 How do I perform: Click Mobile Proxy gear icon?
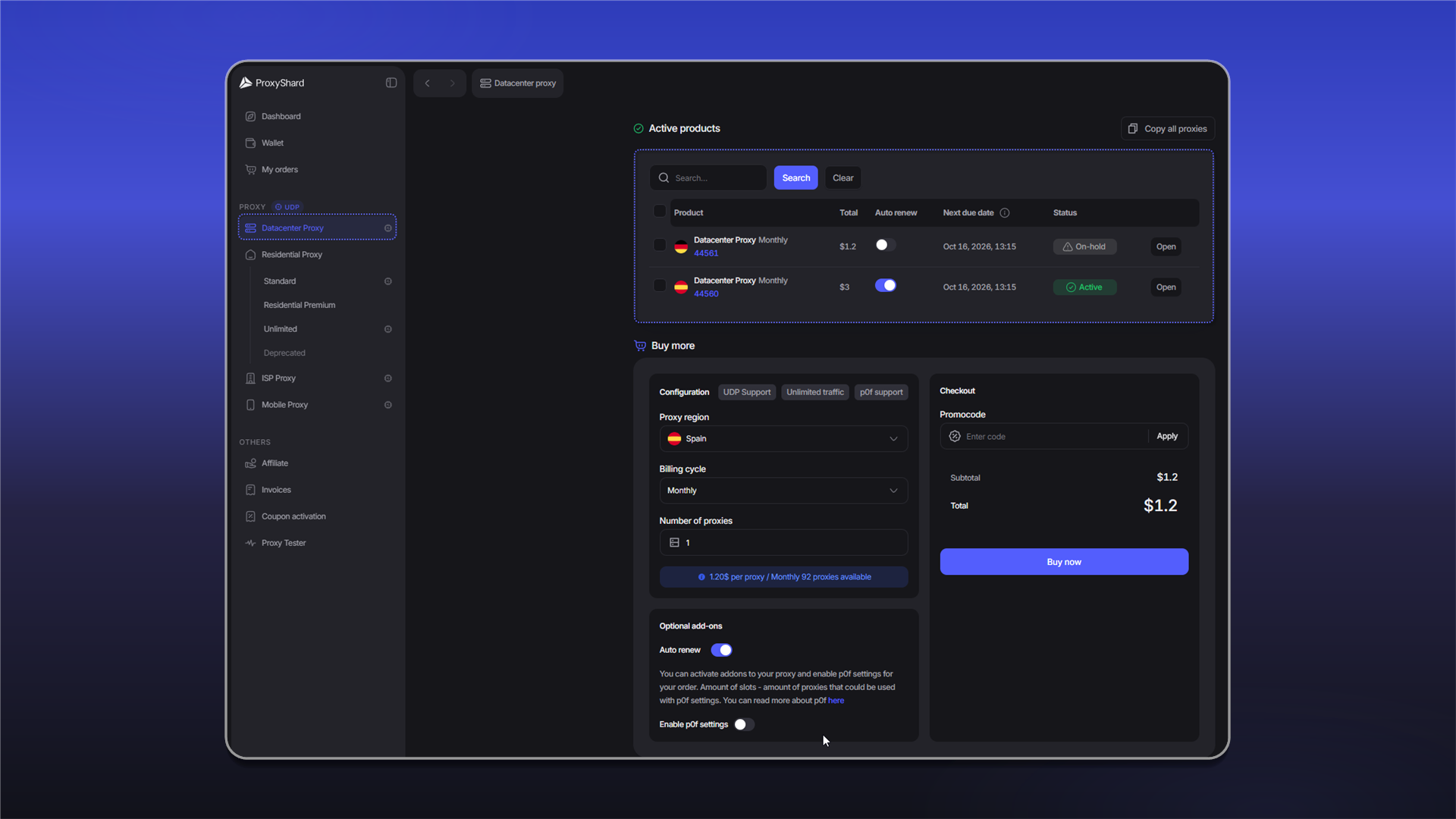[x=388, y=405]
